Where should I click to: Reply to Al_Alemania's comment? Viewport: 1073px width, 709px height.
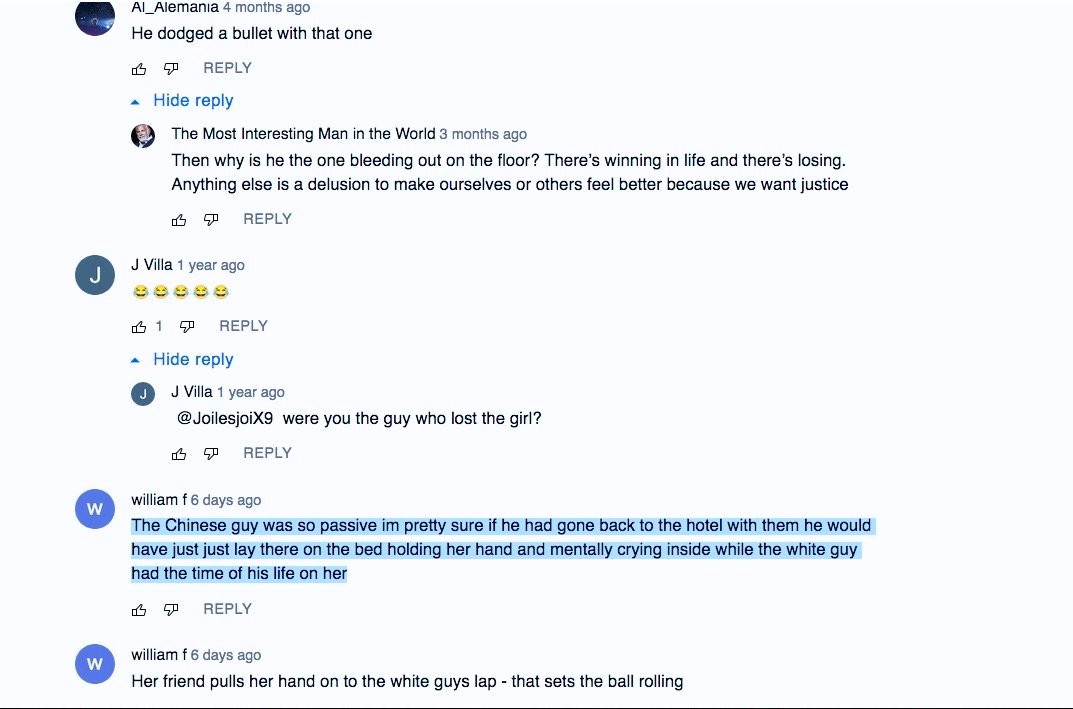tap(227, 68)
